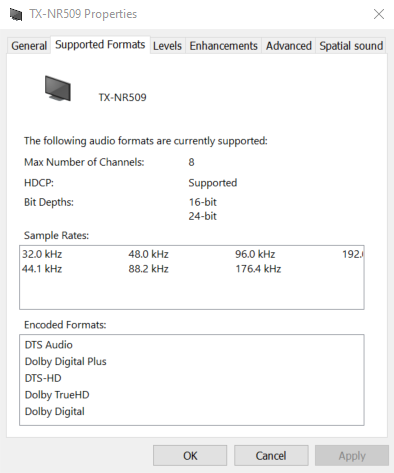Select the 176.4 kHz sample rate
The width and height of the screenshot is (394, 473).
258,269
